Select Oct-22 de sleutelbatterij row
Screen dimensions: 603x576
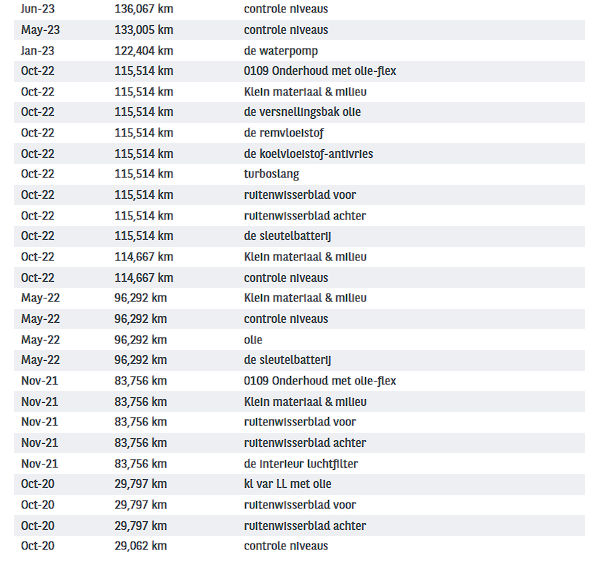pos(300,236)
